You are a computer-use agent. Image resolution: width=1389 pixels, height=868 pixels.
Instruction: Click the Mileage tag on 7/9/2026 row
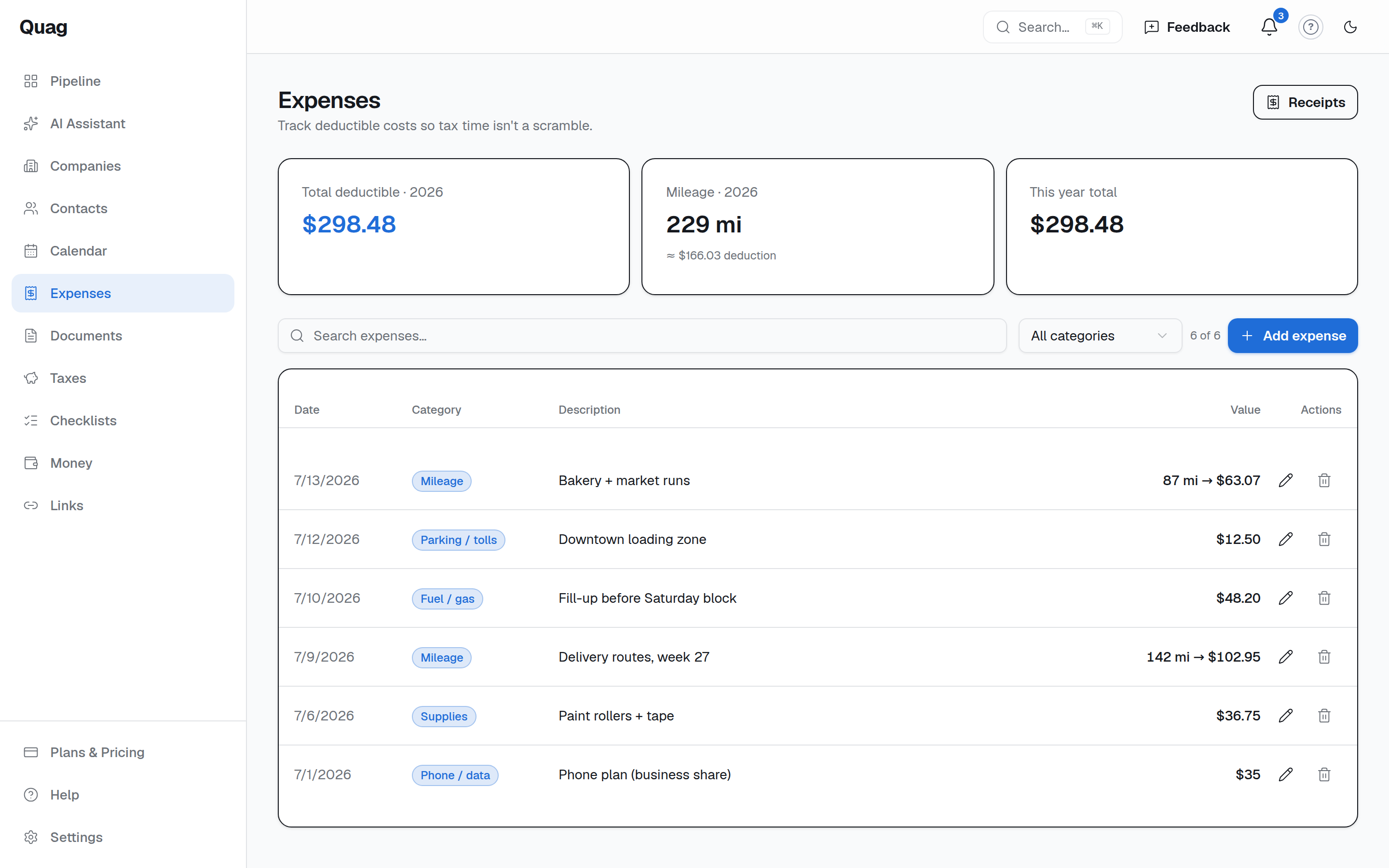[x=441, y=657]
